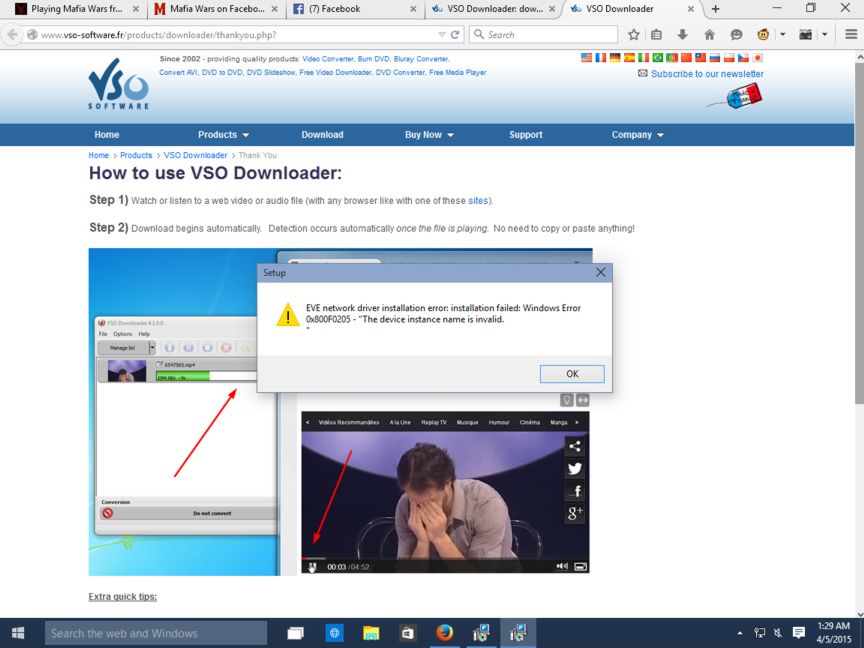Open the Action Center notification icon
This screenshot has height=648, width=864.
(x=798, y=633)
